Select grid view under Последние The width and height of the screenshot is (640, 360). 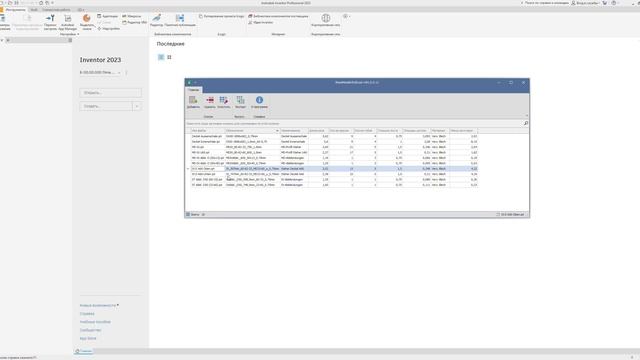coord(169,57)
